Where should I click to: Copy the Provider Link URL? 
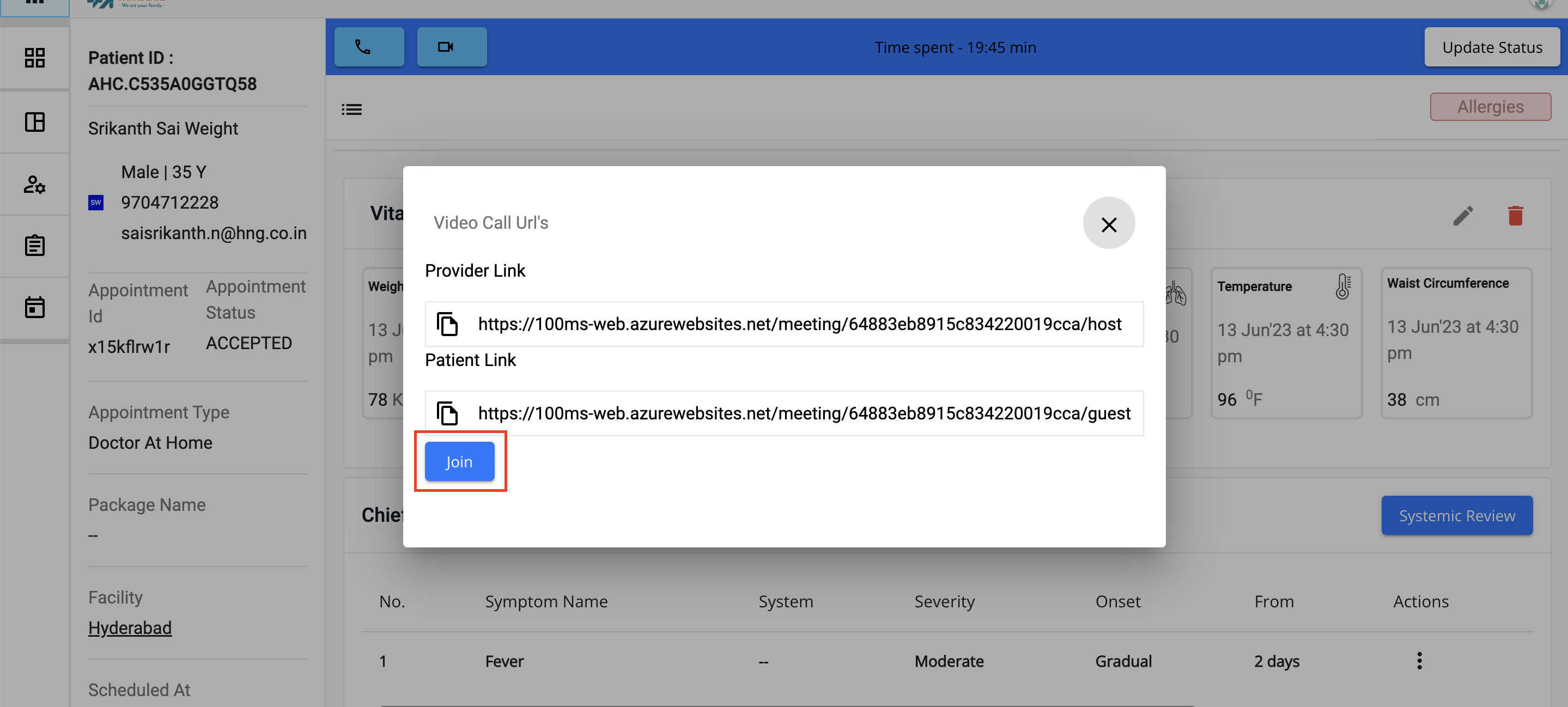tap(447, 324)
